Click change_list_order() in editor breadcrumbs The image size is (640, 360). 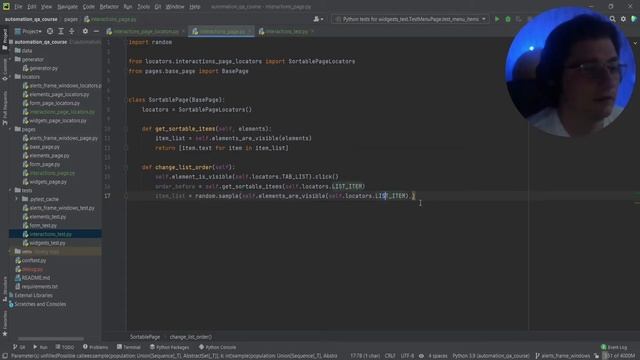coord(191,337)
